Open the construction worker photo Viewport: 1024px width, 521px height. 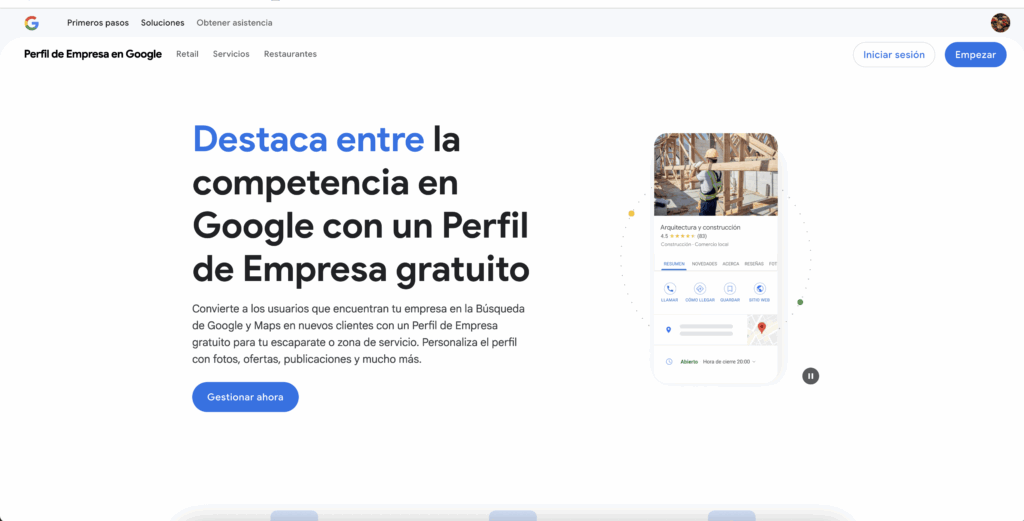point(715,175)
